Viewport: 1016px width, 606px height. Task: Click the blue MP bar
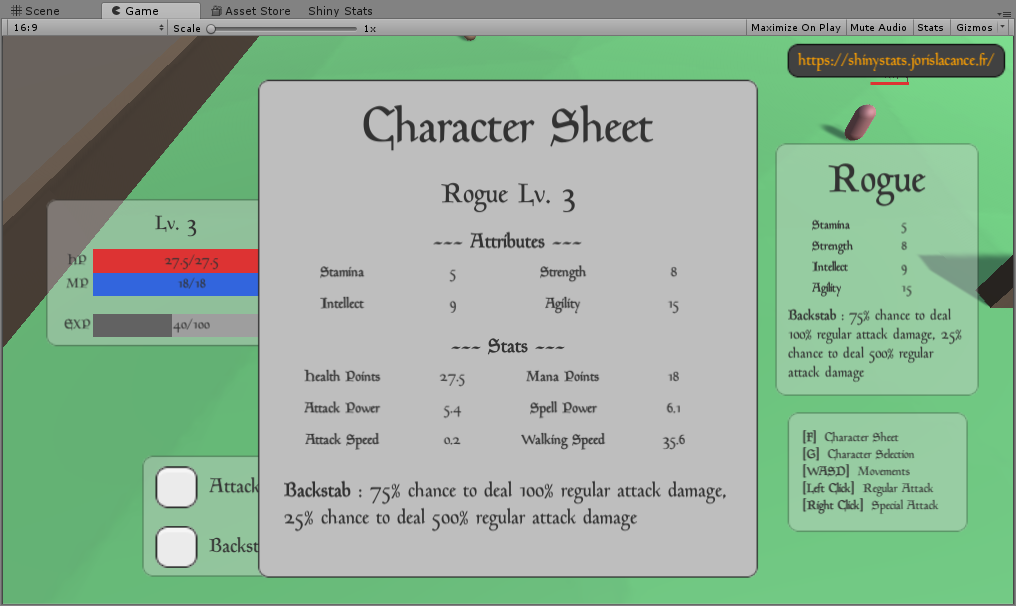[x=175, y=285]
